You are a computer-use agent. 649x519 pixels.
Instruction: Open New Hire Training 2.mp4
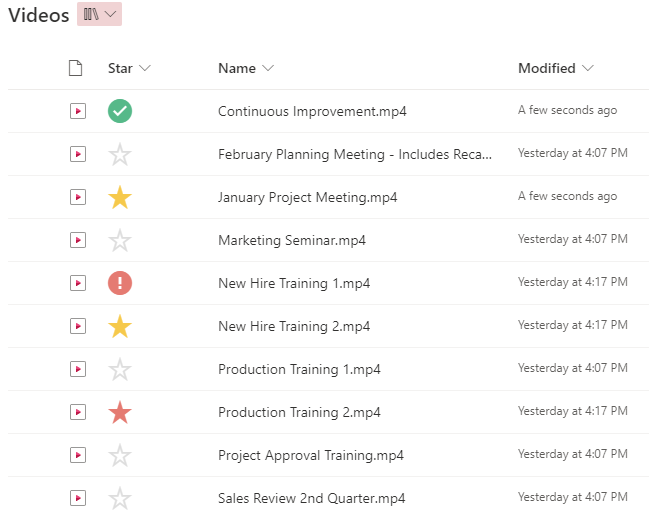[x=294, y=327]
